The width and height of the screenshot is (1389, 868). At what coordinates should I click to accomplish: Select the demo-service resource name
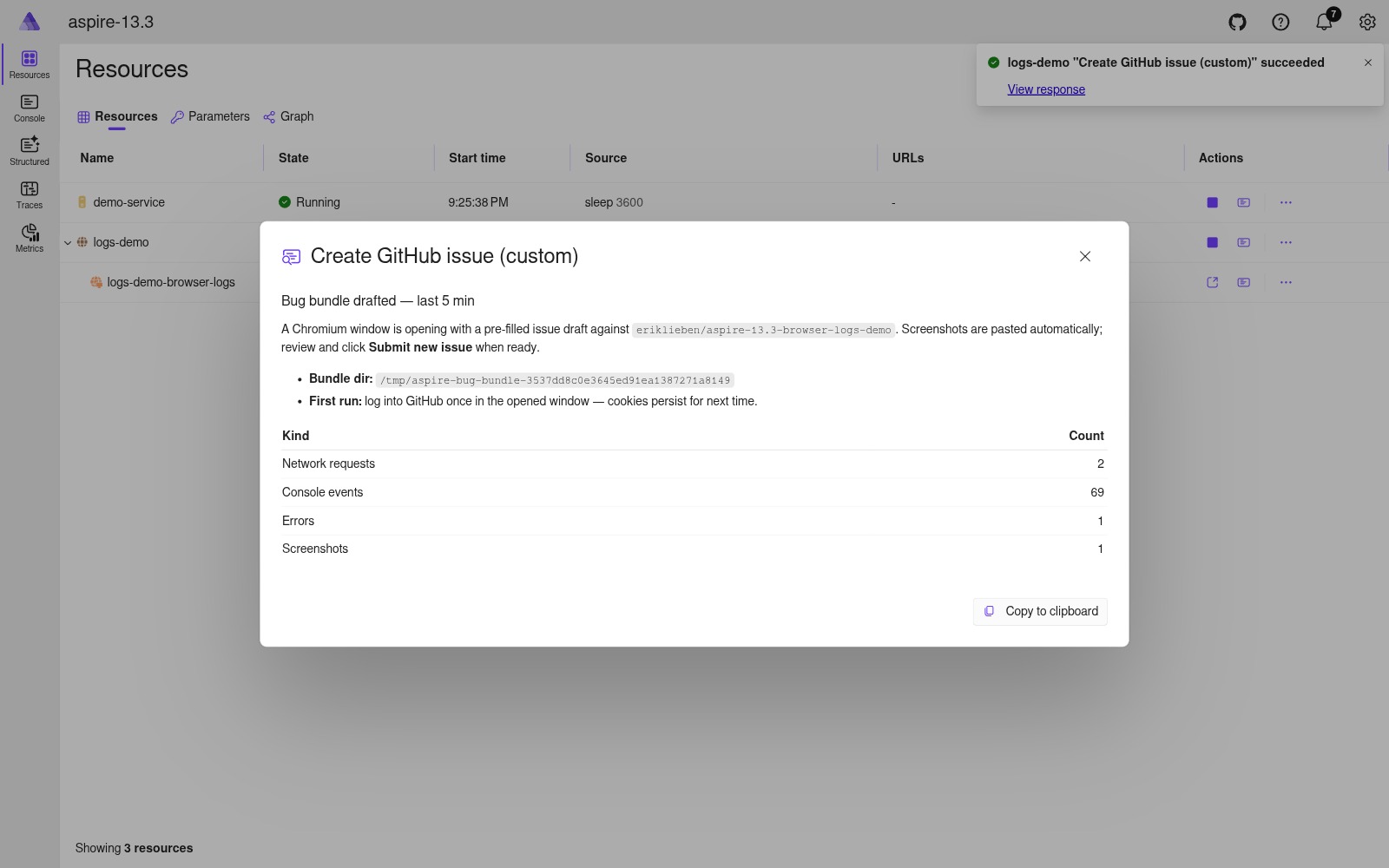tap(128, 202)
